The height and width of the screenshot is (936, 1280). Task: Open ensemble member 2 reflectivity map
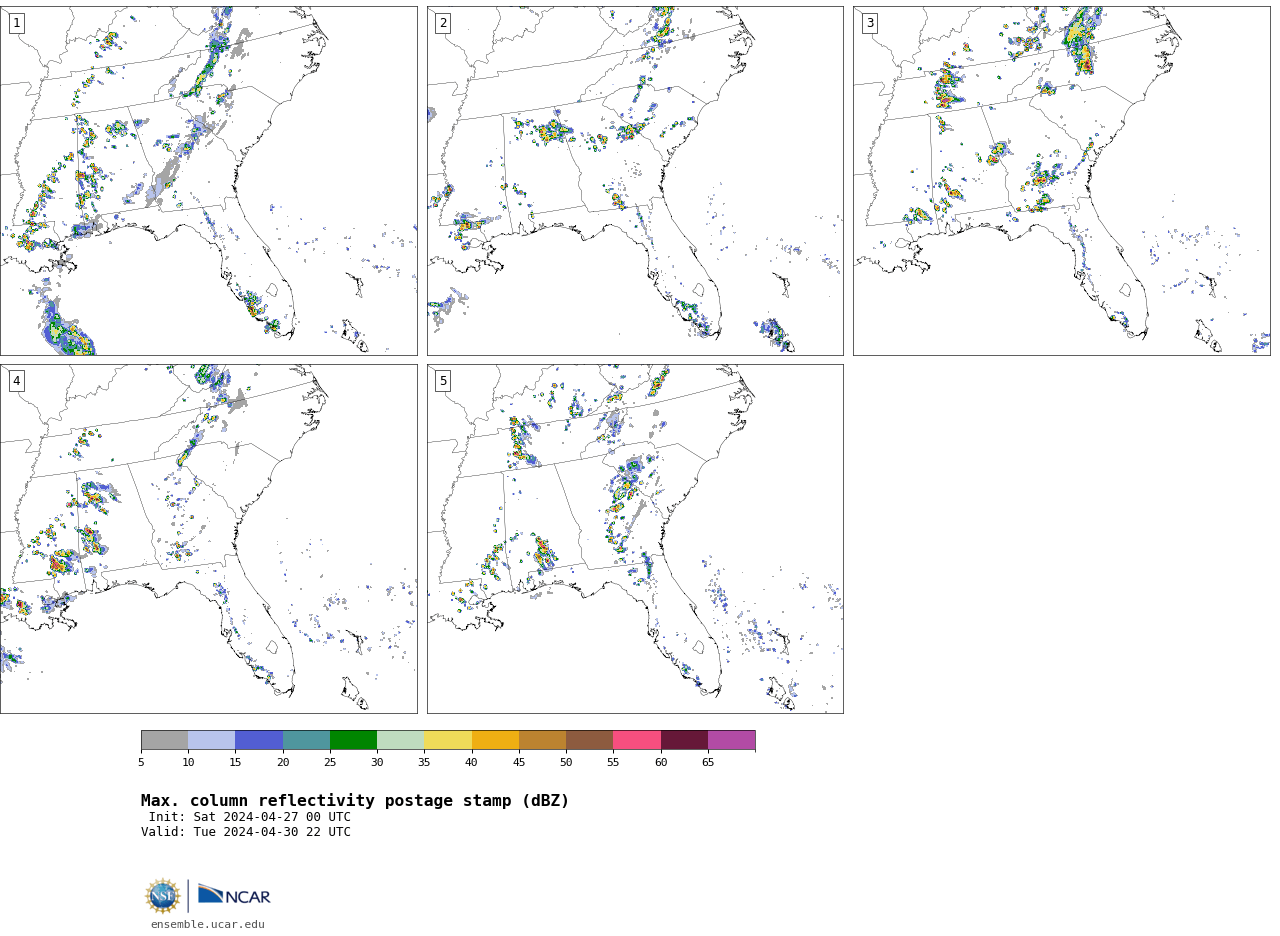point(635,181)
